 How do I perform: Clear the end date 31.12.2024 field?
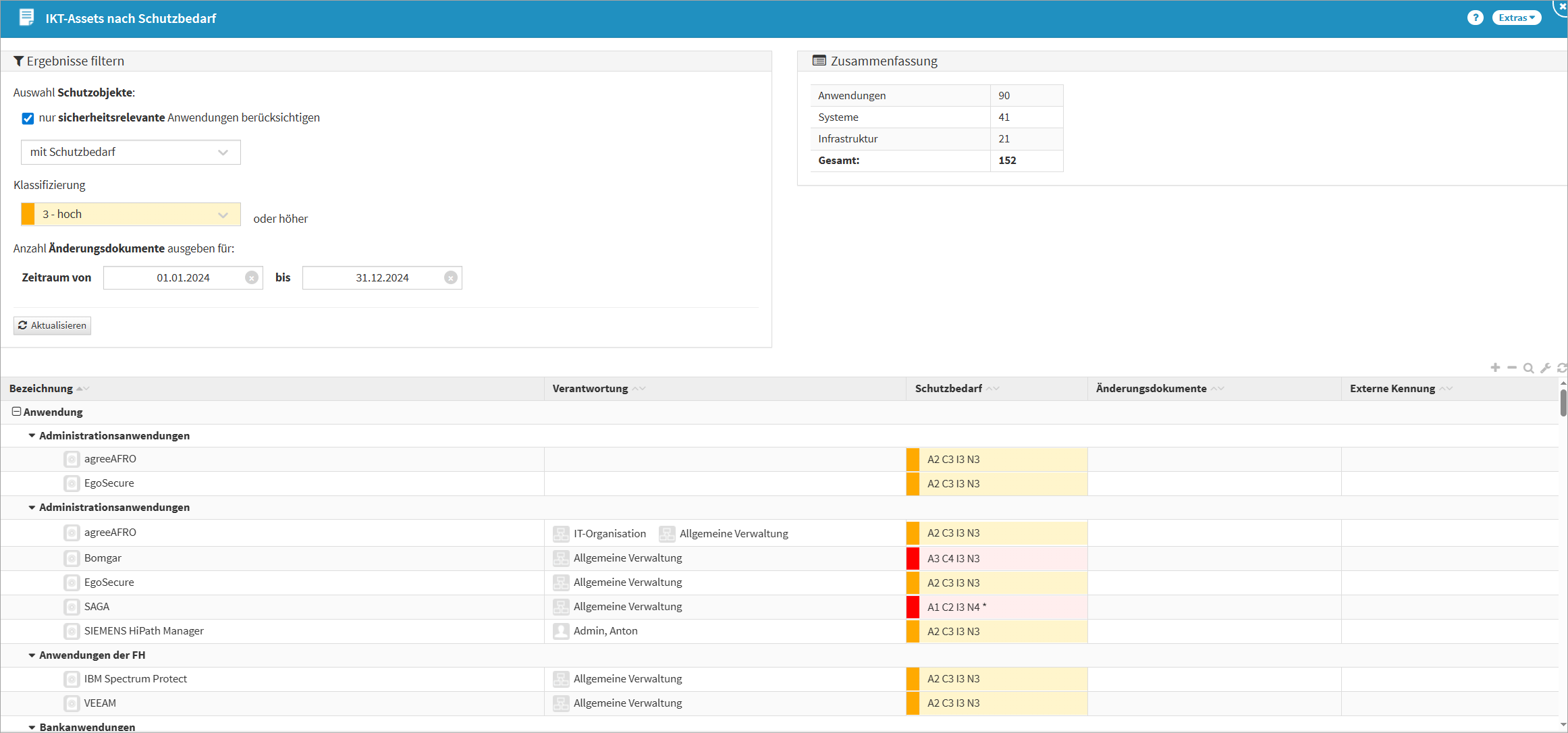coord(450,278)
